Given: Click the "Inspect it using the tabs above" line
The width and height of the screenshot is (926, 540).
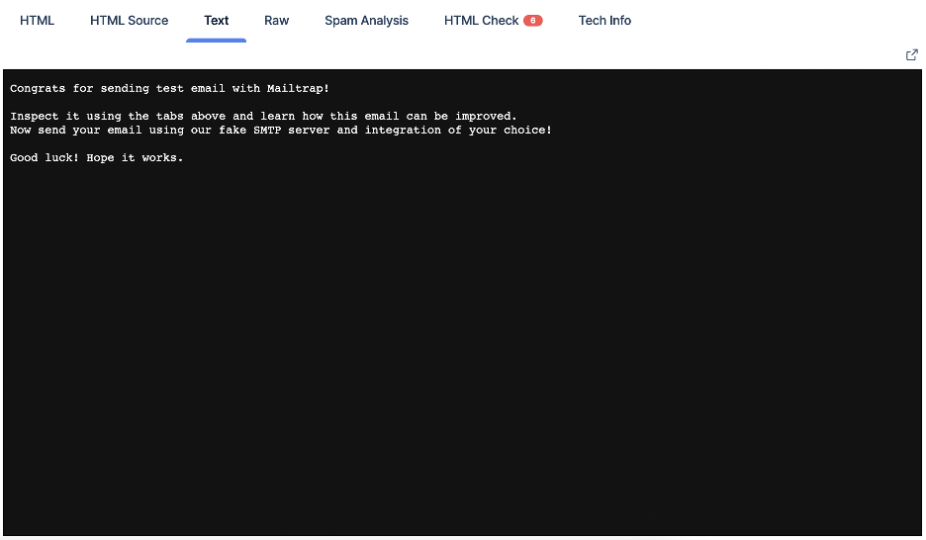Looking at the screenshot, I should point(263,116).
